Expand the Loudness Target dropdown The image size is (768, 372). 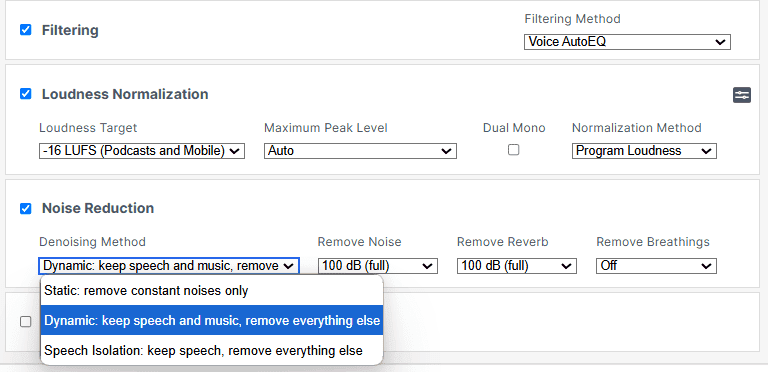coord(142,151)
